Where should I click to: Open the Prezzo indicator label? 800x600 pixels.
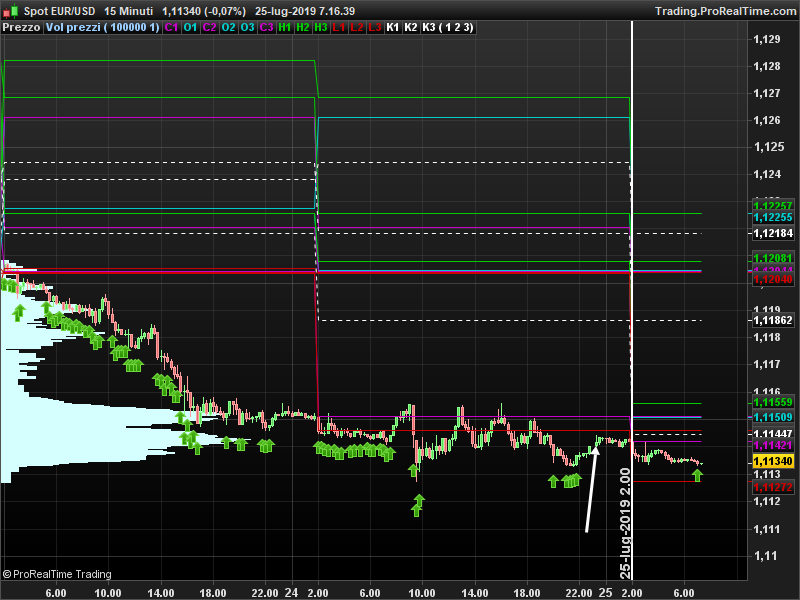[x=21, y=28]
